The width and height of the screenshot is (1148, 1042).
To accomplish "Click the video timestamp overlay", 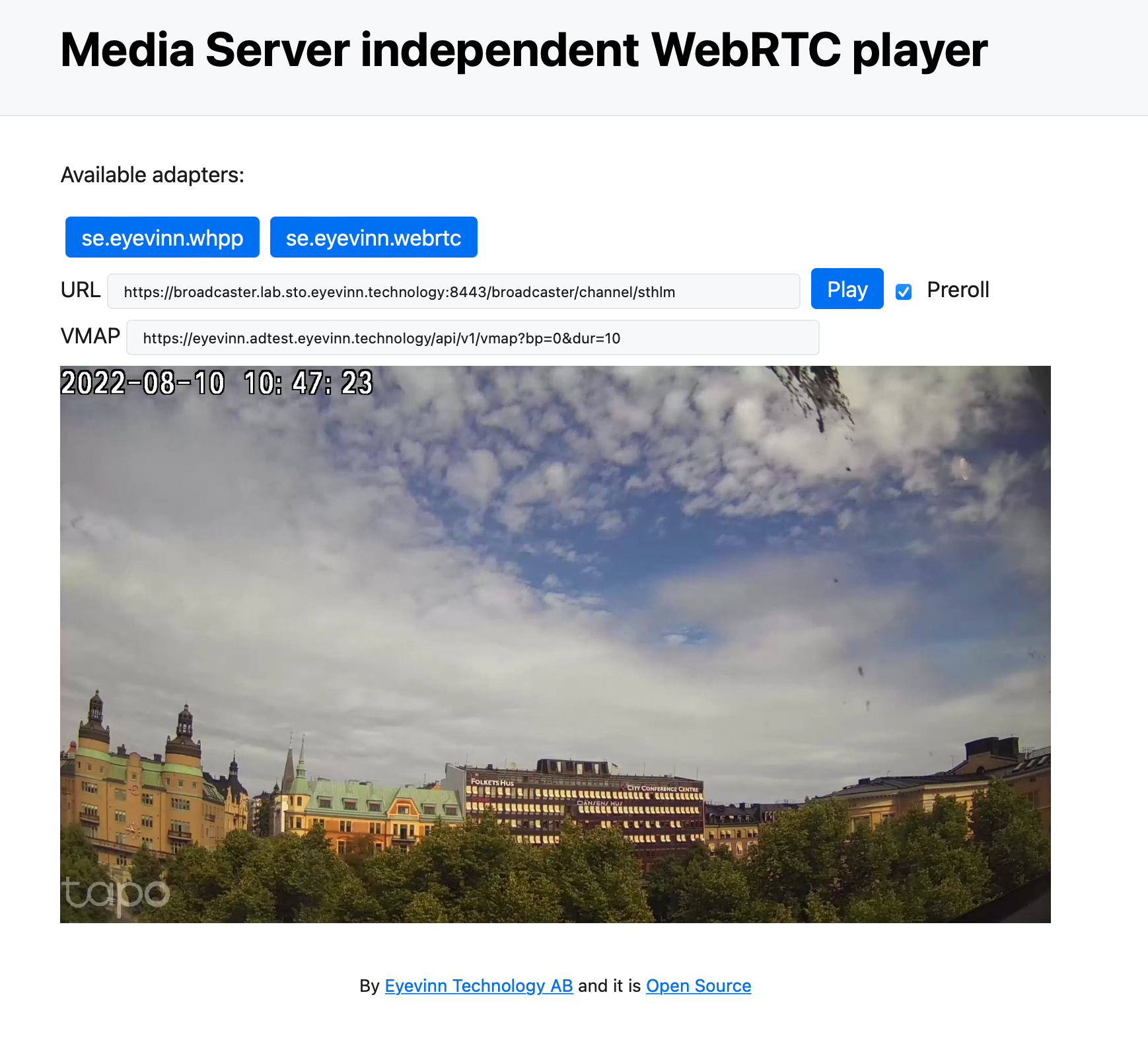I will (x=217, y=383).
